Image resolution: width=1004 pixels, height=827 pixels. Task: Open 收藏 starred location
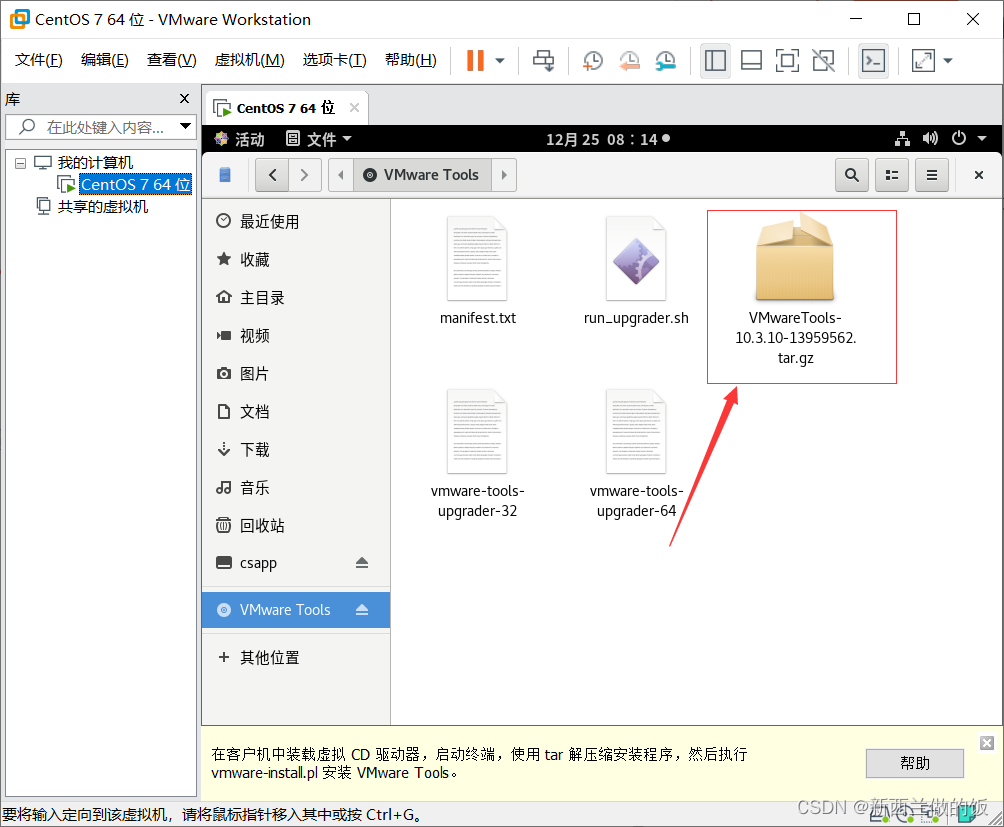coord(296,259)
